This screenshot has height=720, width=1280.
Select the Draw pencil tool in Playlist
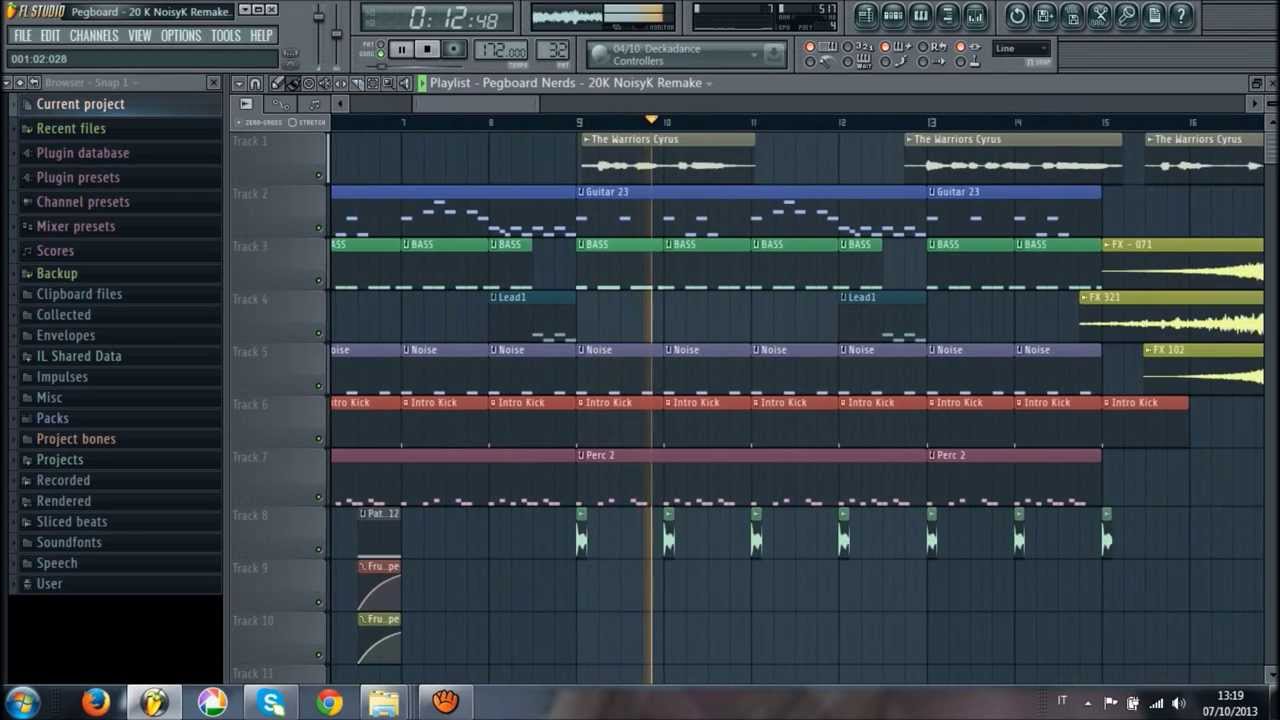(277, 83)
